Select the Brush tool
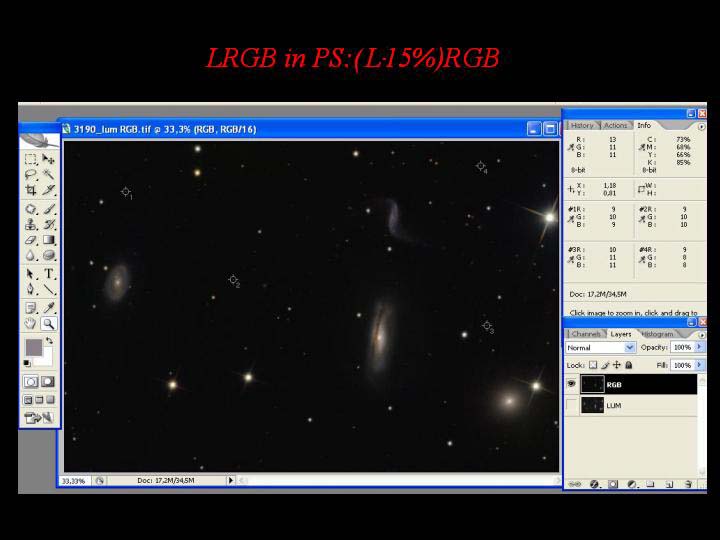The image size is (720, 540). (48, 209)
